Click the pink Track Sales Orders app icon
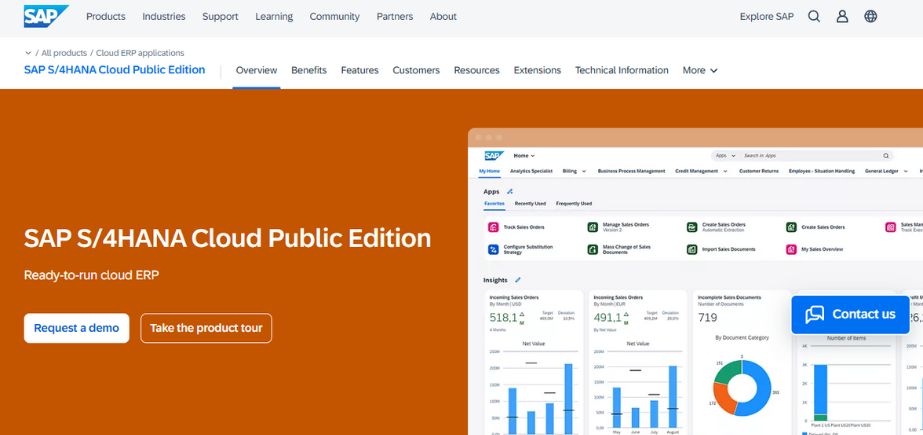 click(493, 227)
